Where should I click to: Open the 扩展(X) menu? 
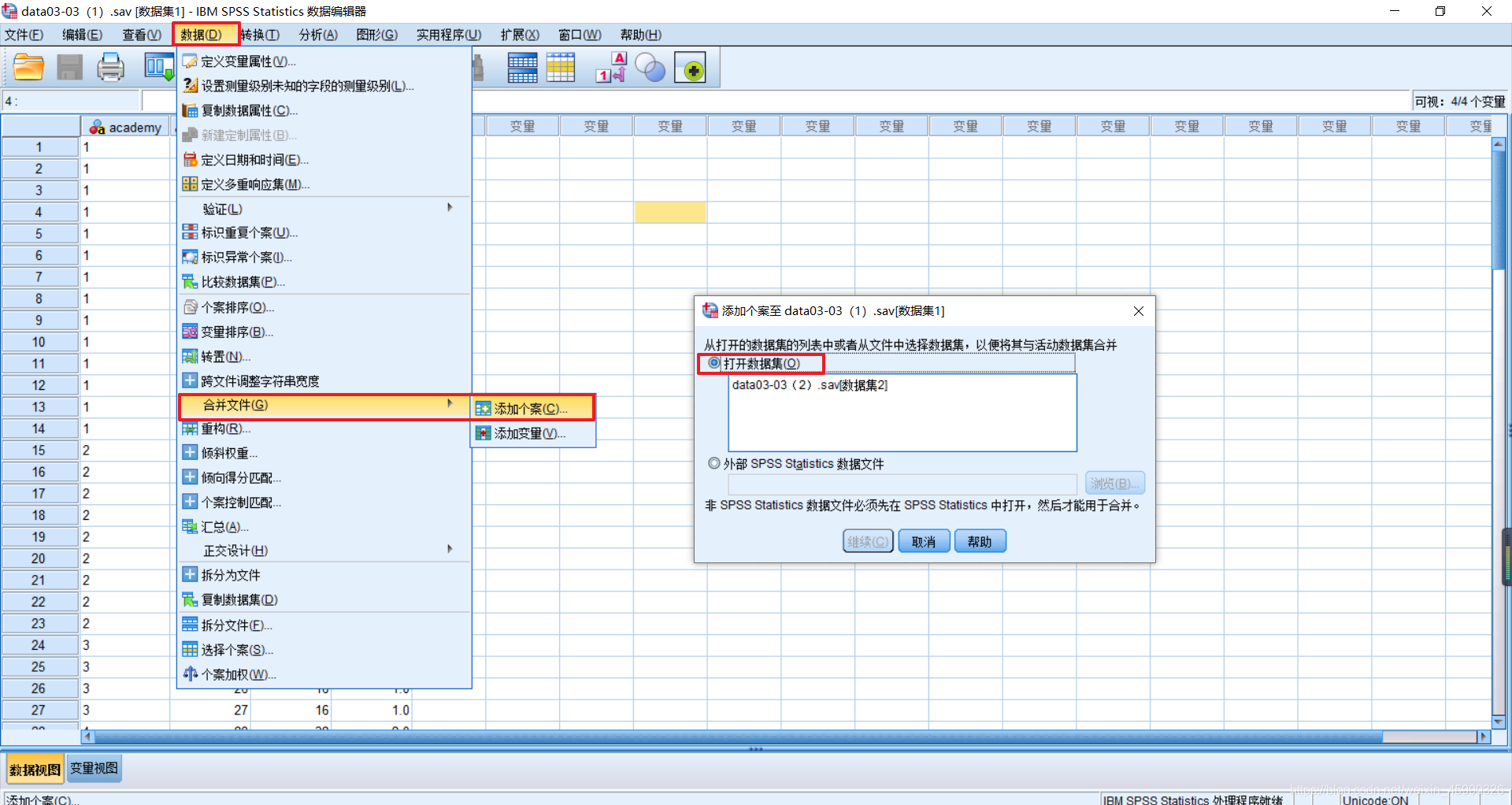pyautogui.click(x=520, y=35)
